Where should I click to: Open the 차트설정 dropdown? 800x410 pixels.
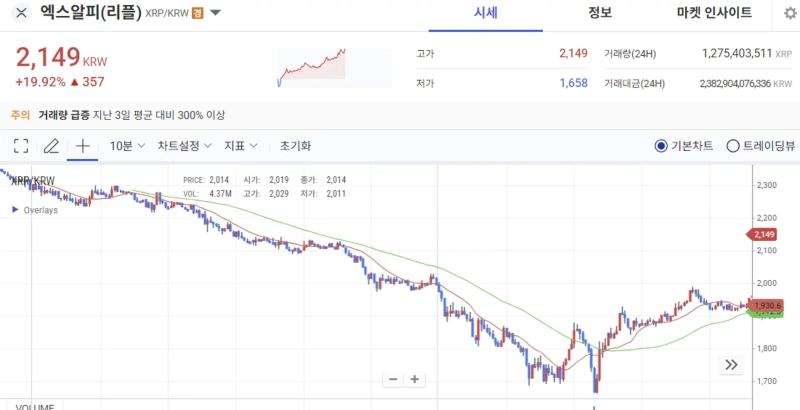[184, 146]
